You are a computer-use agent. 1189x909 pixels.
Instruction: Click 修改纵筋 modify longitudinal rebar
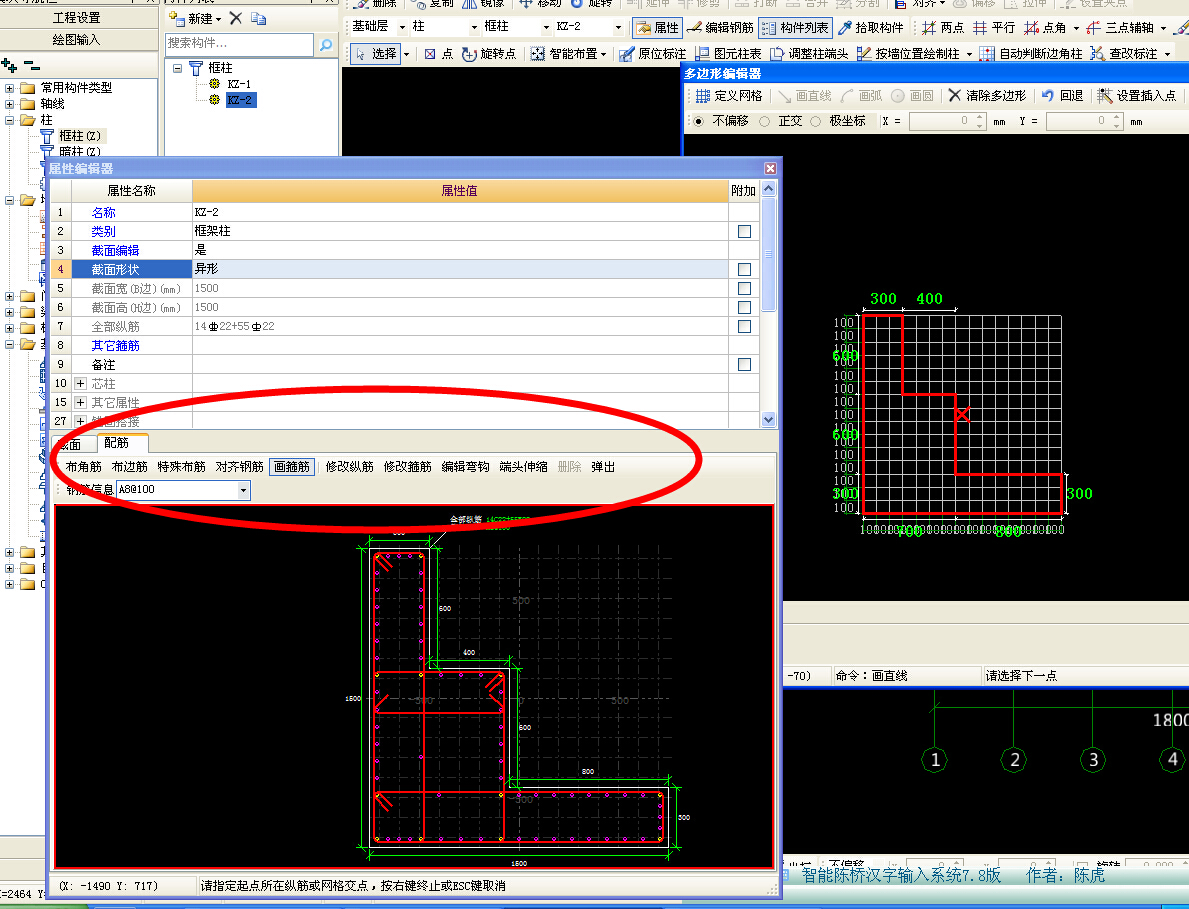(x=350, y=467)
